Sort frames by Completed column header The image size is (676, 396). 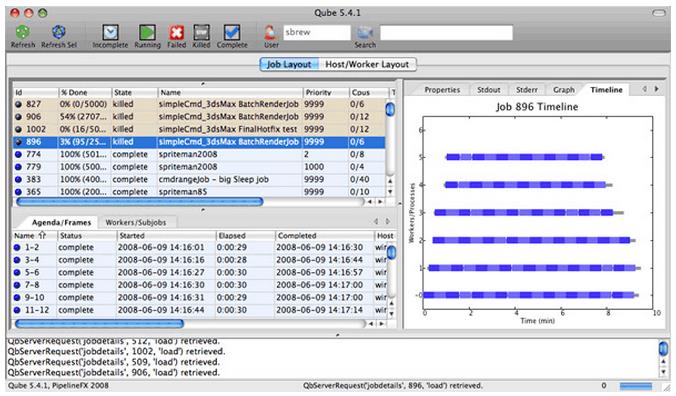point(324,236)
